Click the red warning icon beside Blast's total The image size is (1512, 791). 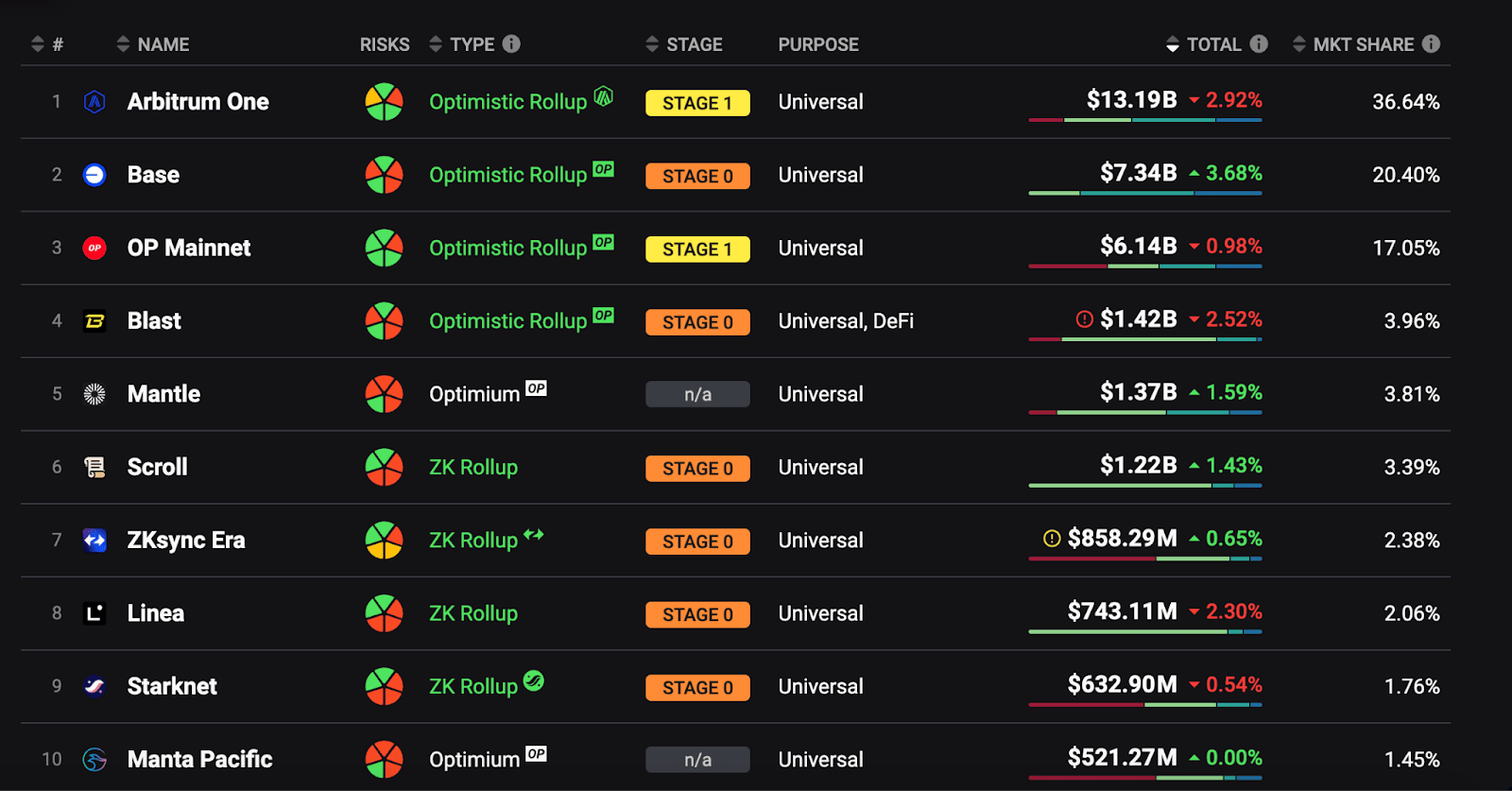pyautogui.click(x=1085, y=319)
